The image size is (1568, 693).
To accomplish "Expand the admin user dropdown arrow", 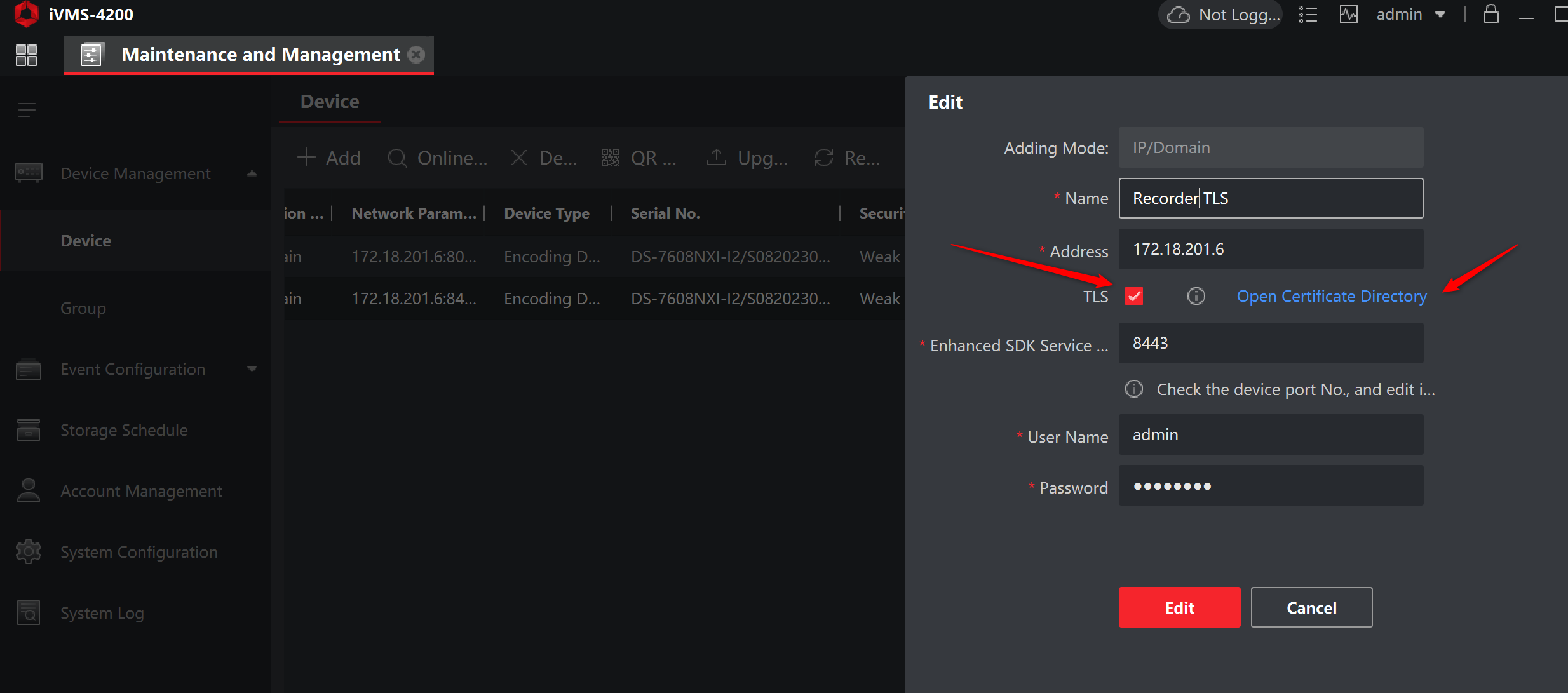I will coord(1440,15).
